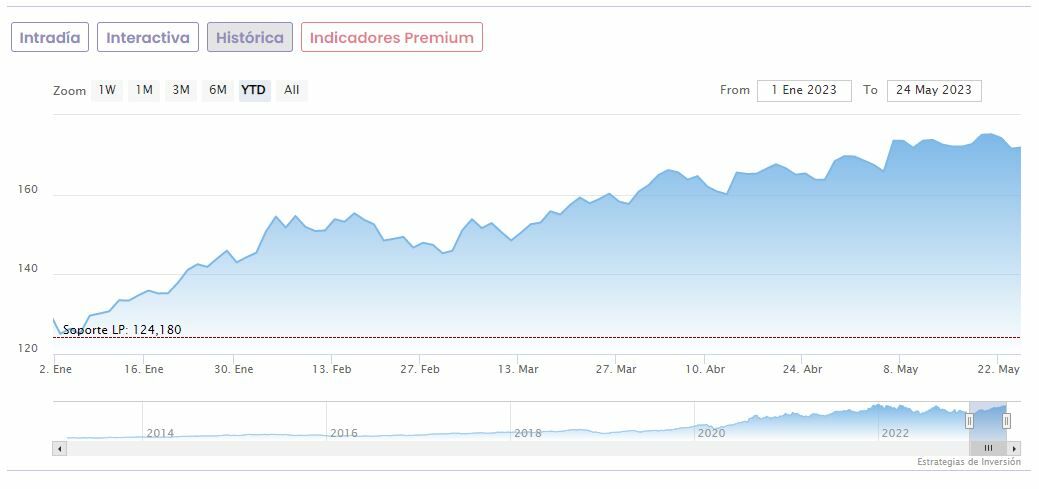Switch to the Intradía tab
Image resolution: width=1039 pixels, height=489 pixels.
(x=50, y=38)
